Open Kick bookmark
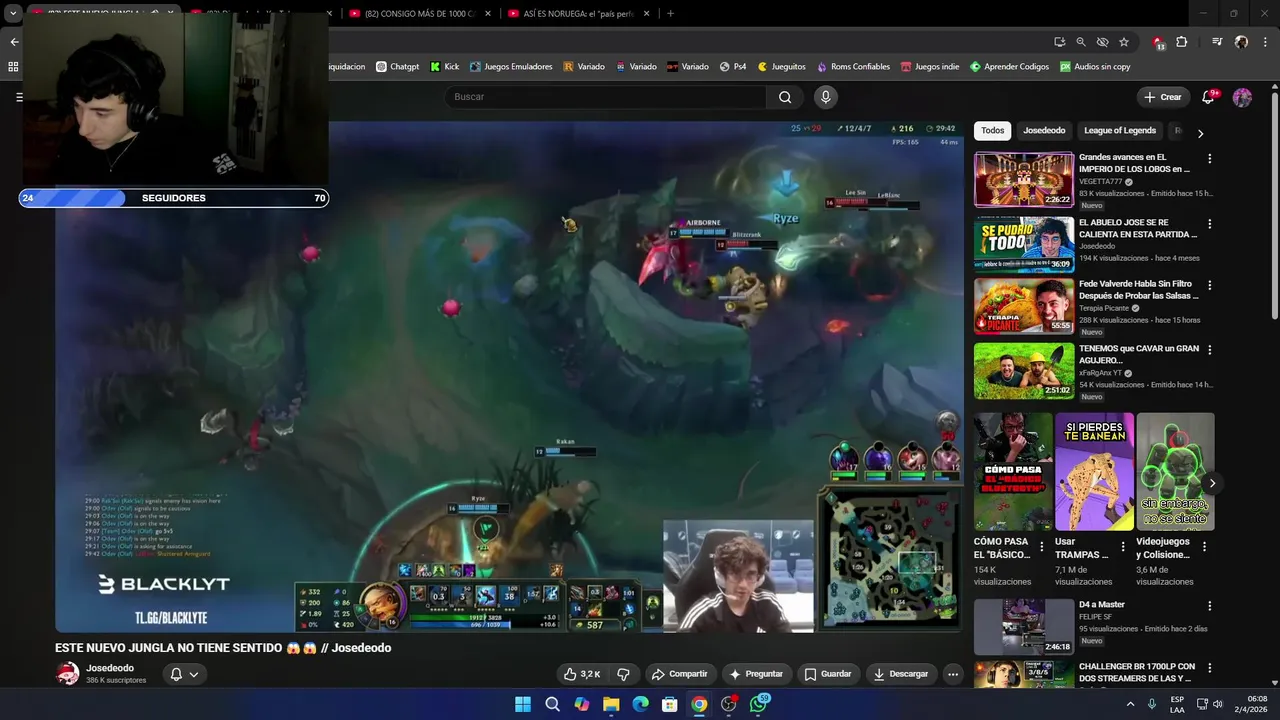 (445, 67)
